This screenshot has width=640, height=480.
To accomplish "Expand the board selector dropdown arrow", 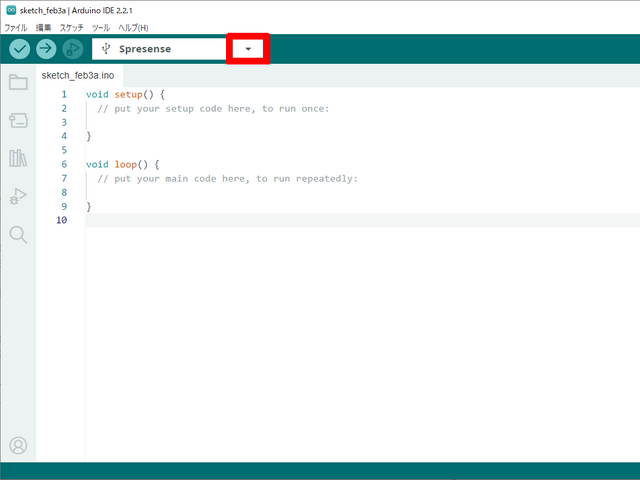I will (x=248, y=49).
